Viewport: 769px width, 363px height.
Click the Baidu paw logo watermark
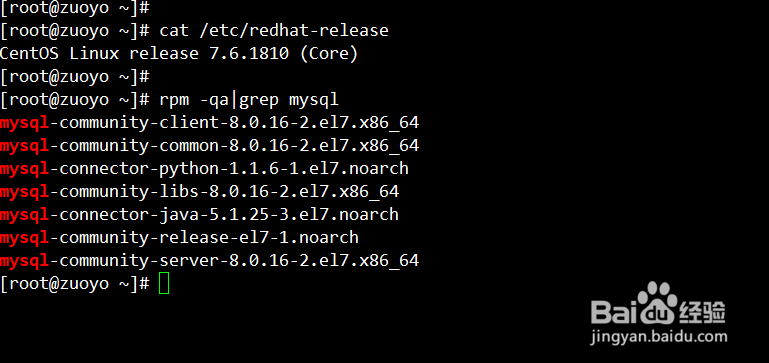click(657, 303)
